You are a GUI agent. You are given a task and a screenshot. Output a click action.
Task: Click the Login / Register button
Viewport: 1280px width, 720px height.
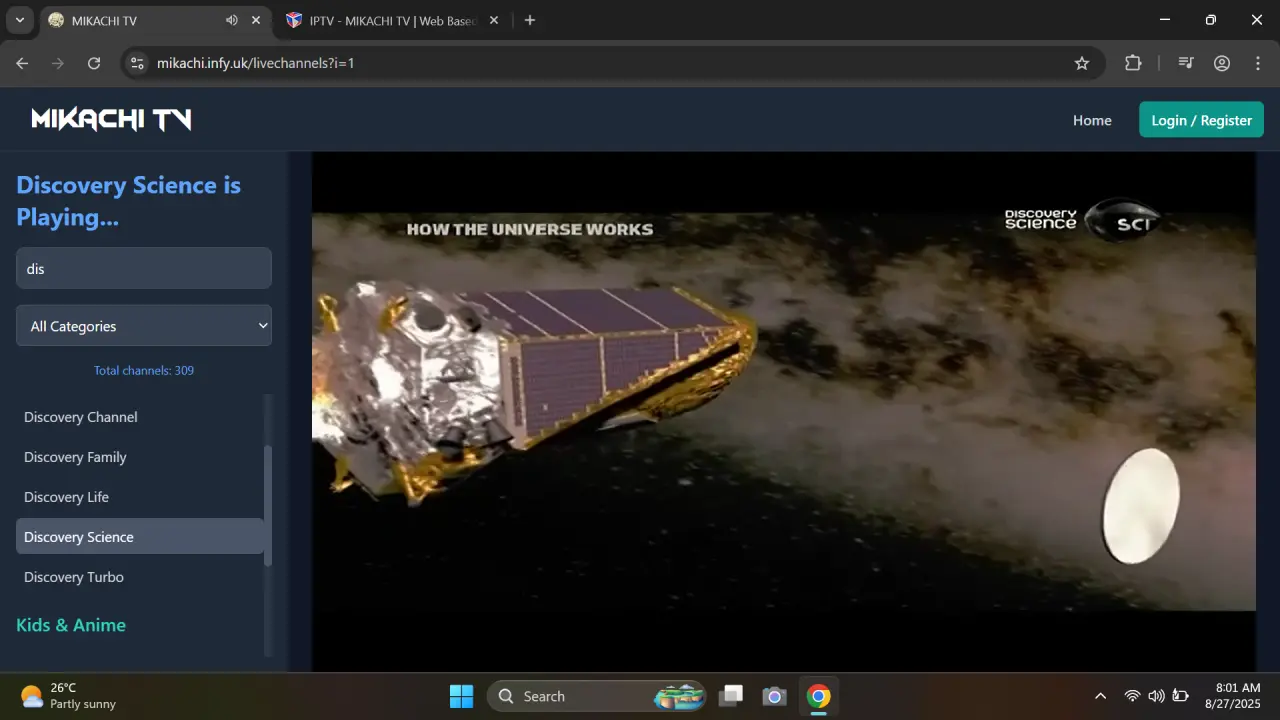[x=1201, y=120]
